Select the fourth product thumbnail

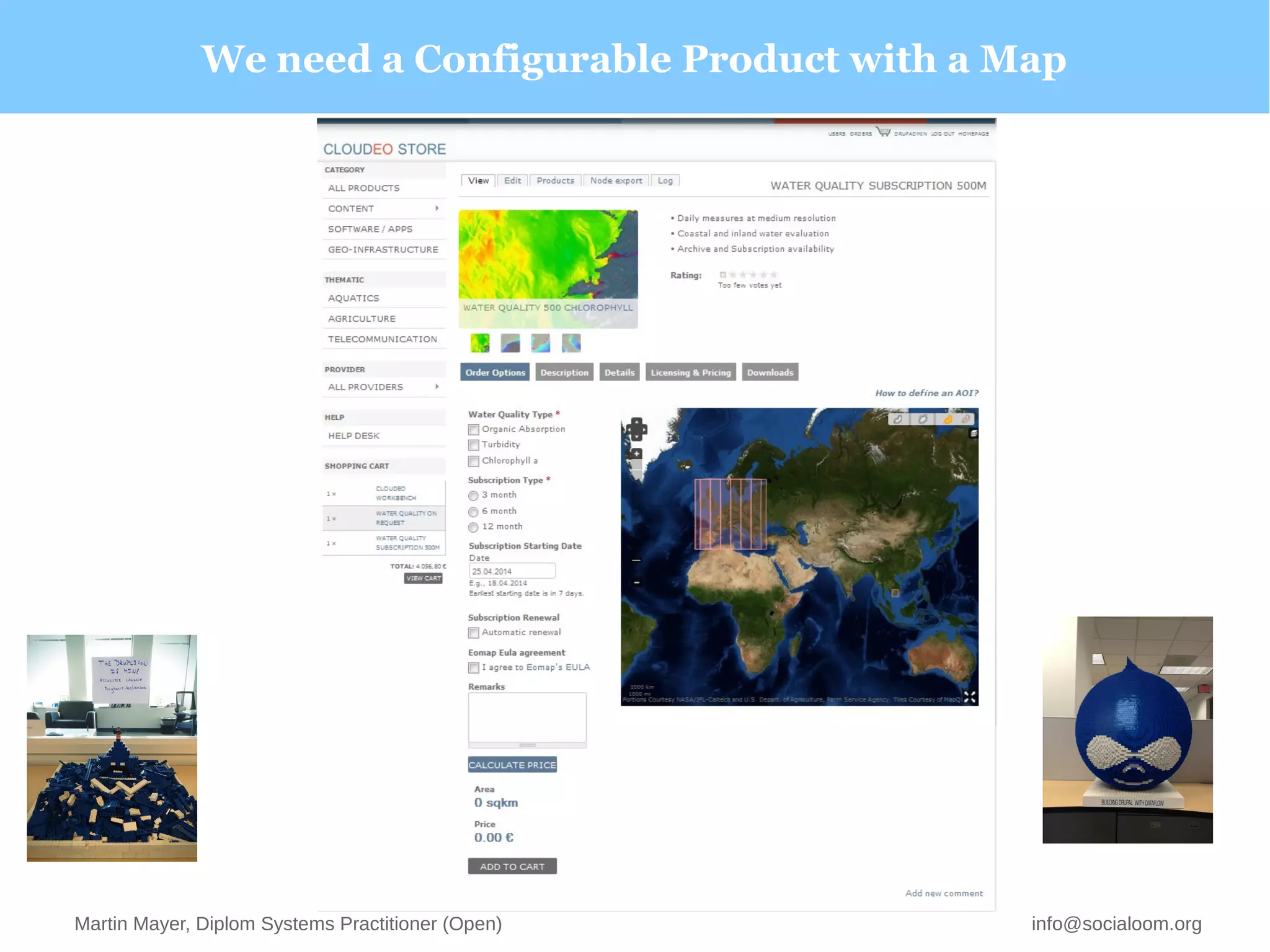pos(571,343)
